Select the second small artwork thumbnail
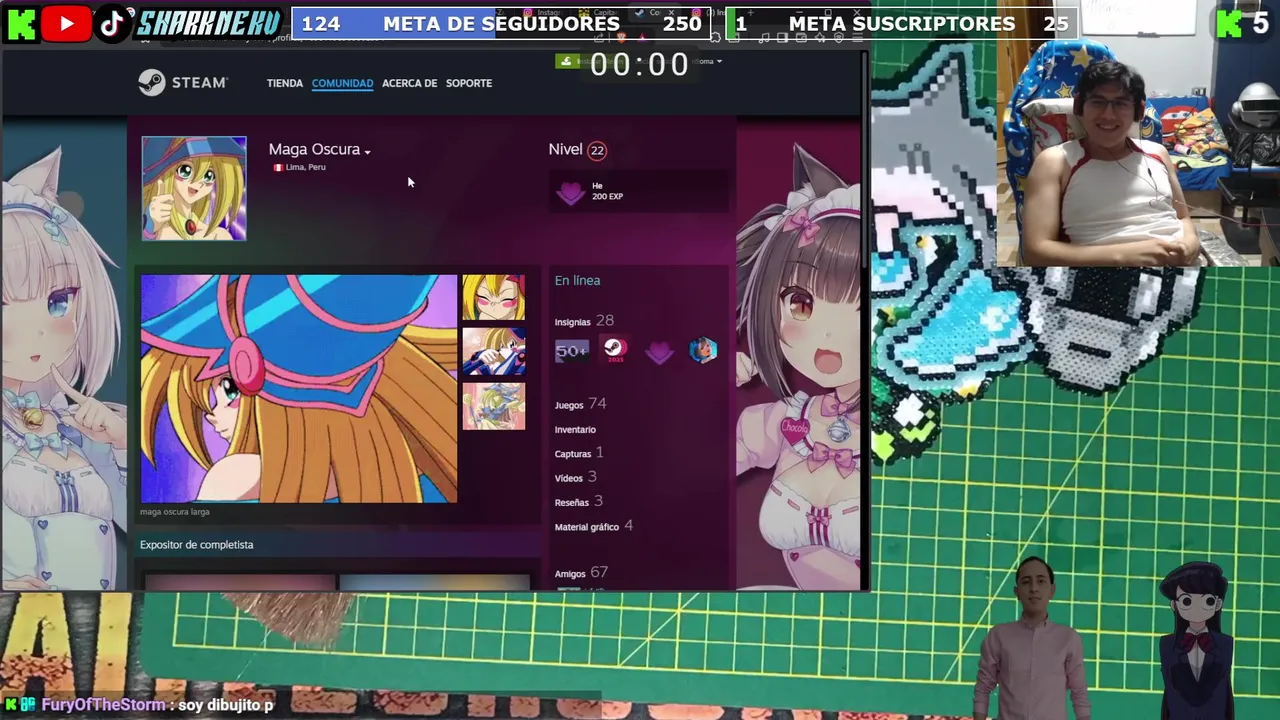 coord(493,352)
